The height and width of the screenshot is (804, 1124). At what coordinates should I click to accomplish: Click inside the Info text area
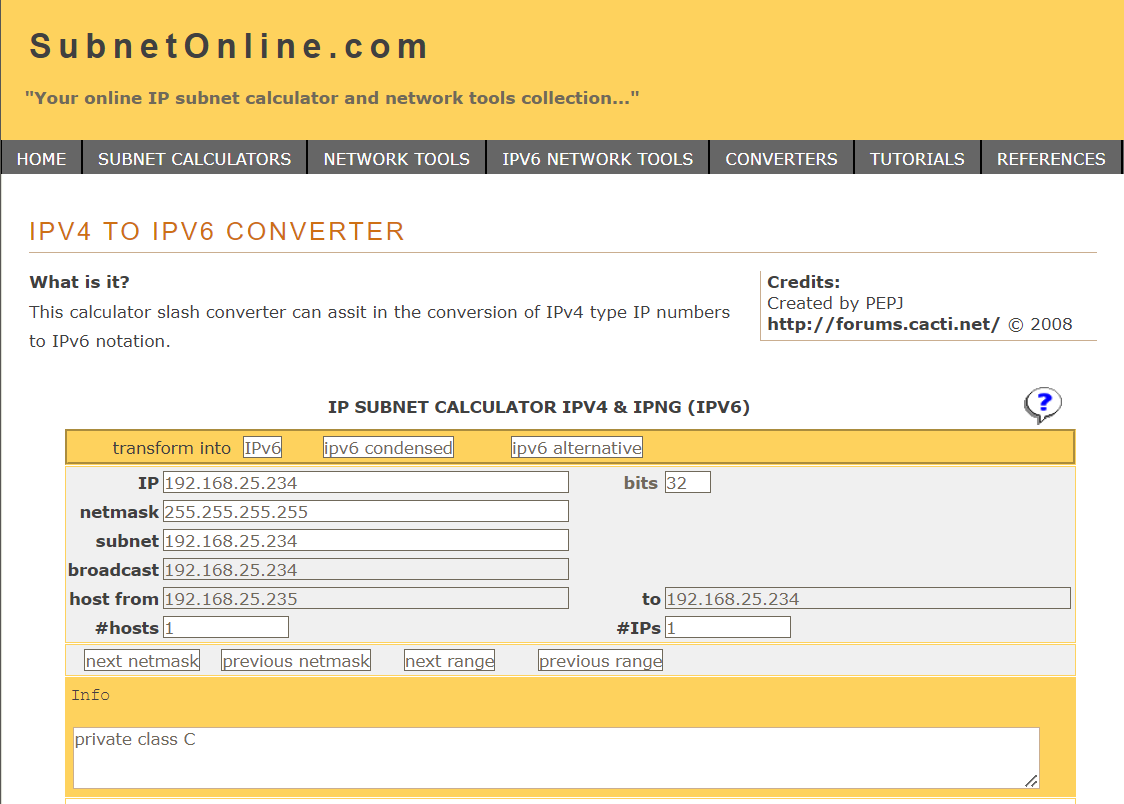coord(556,758)
